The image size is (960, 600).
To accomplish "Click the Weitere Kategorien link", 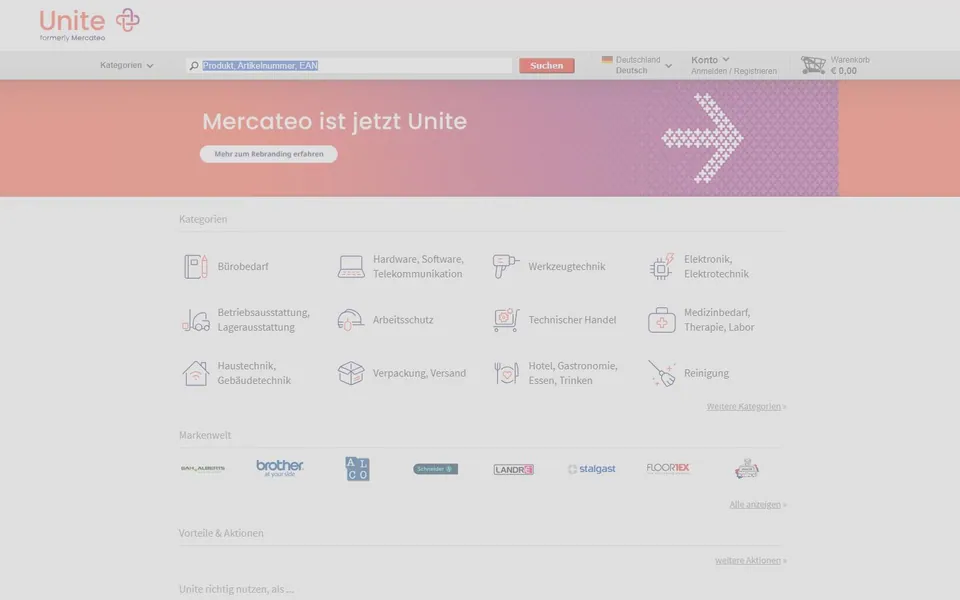I will point(746,407).
